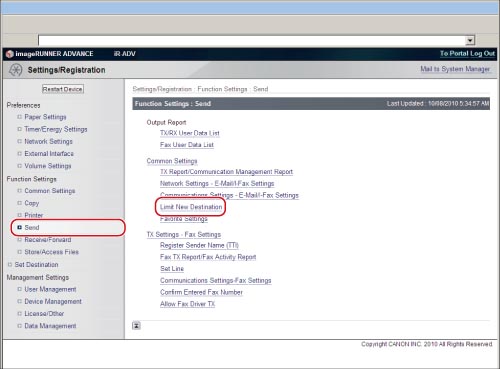Open Mail to System Manager link
The height and width of the screenshot is (369, 500).
[455, 69]
